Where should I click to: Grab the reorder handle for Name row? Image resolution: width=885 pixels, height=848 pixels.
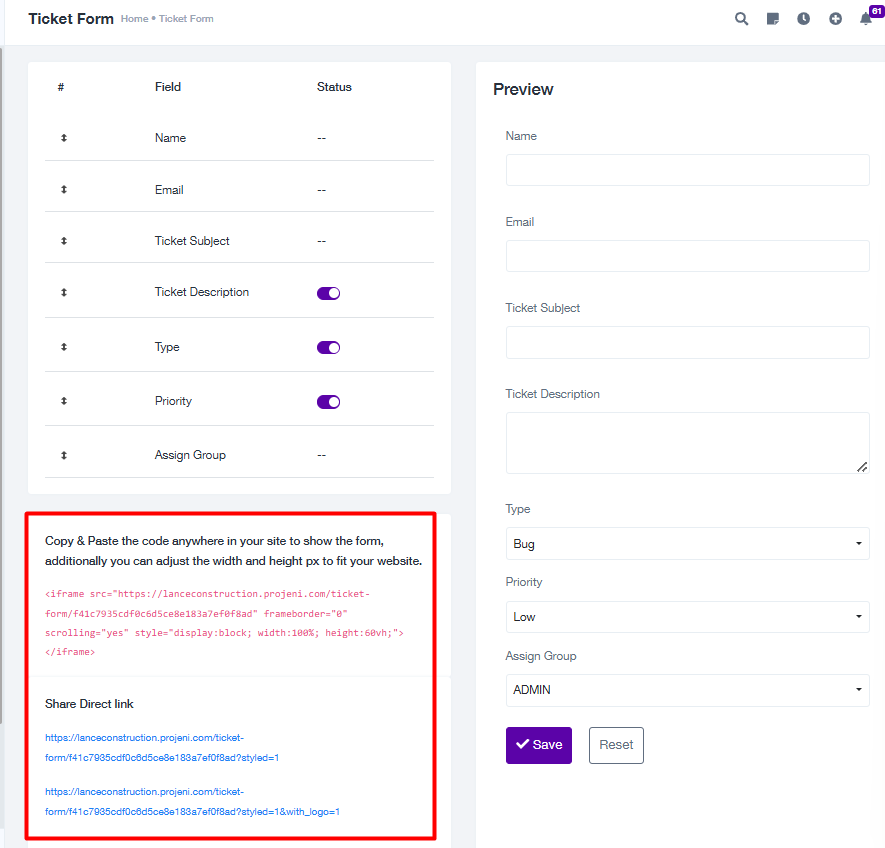[x=64, y=138]
